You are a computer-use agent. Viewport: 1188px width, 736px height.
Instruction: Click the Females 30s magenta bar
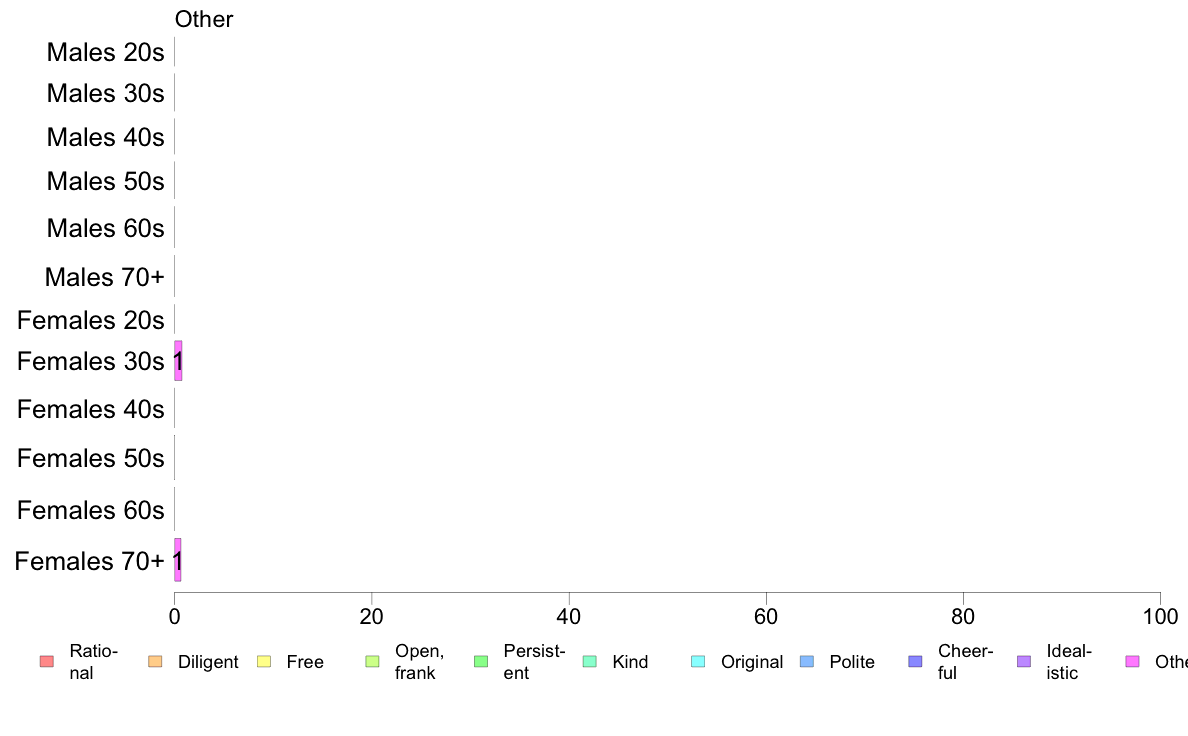point(178,360)
